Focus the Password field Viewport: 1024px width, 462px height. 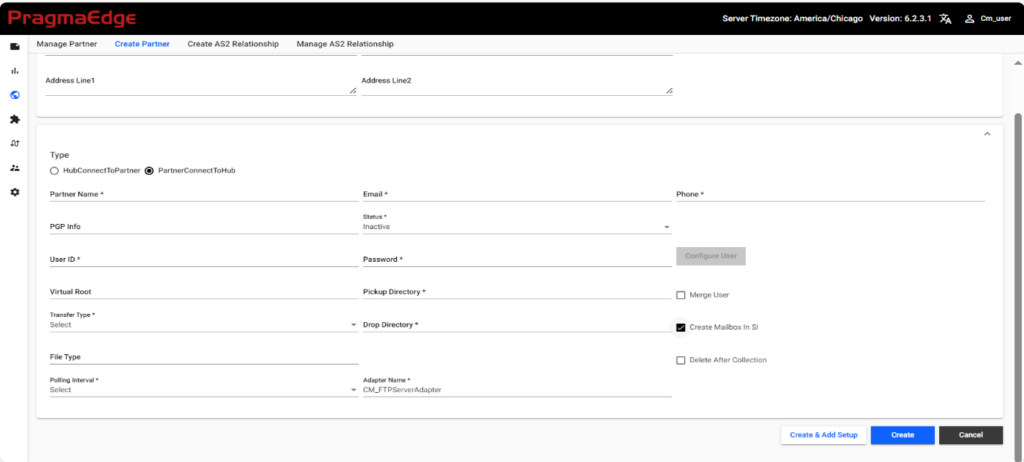coord(517,259)
